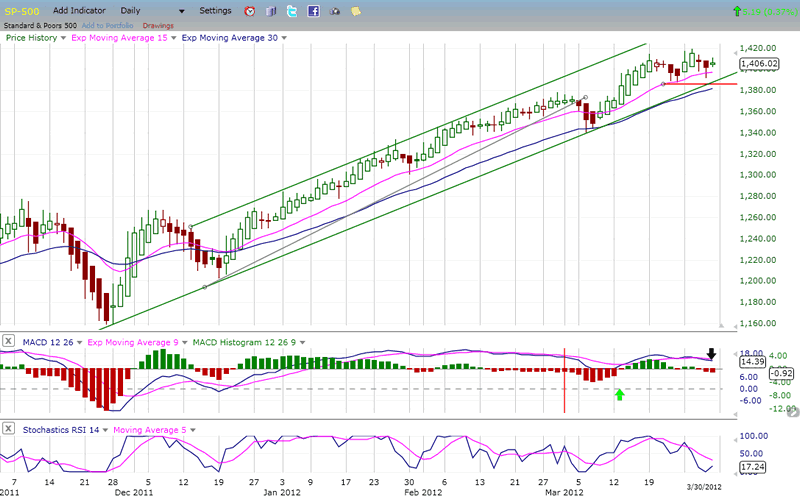Click the alarm clock alert icon
Viewport: 800px width, 497px height.
[x=249, y=11]
